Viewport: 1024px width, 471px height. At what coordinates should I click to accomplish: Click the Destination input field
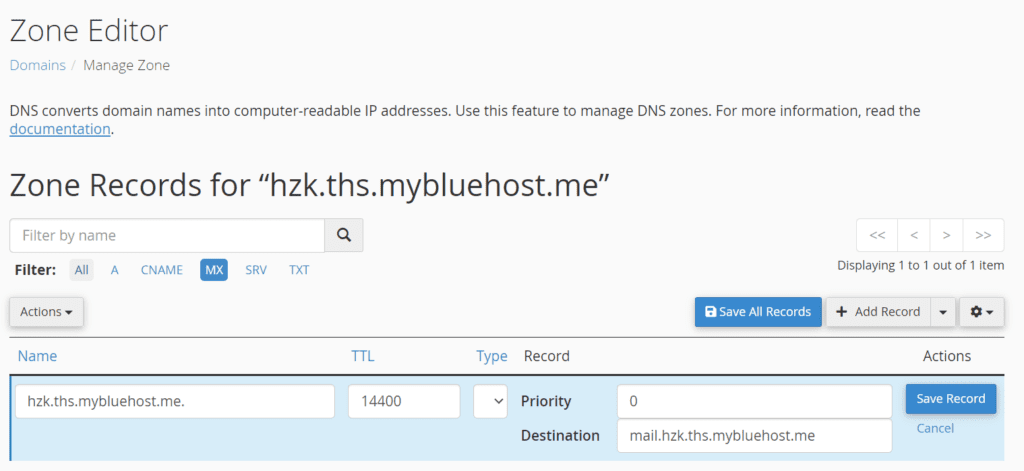pyautogui.click(x=754, y=436)
